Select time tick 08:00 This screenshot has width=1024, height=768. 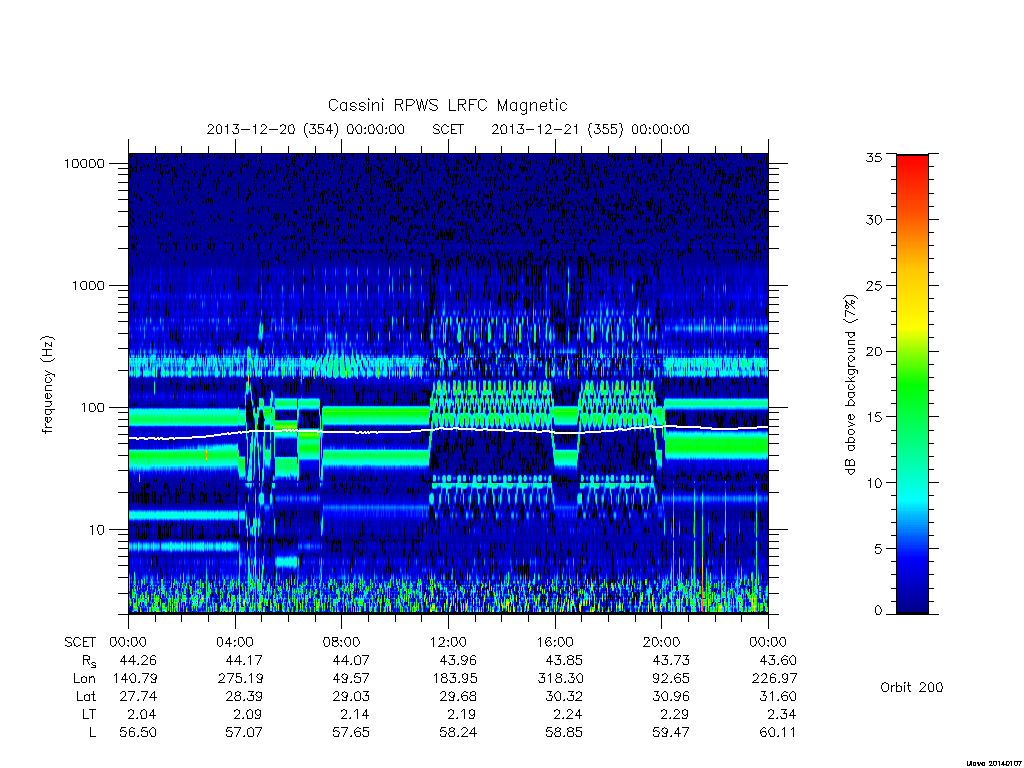click(x=341, y=642)
